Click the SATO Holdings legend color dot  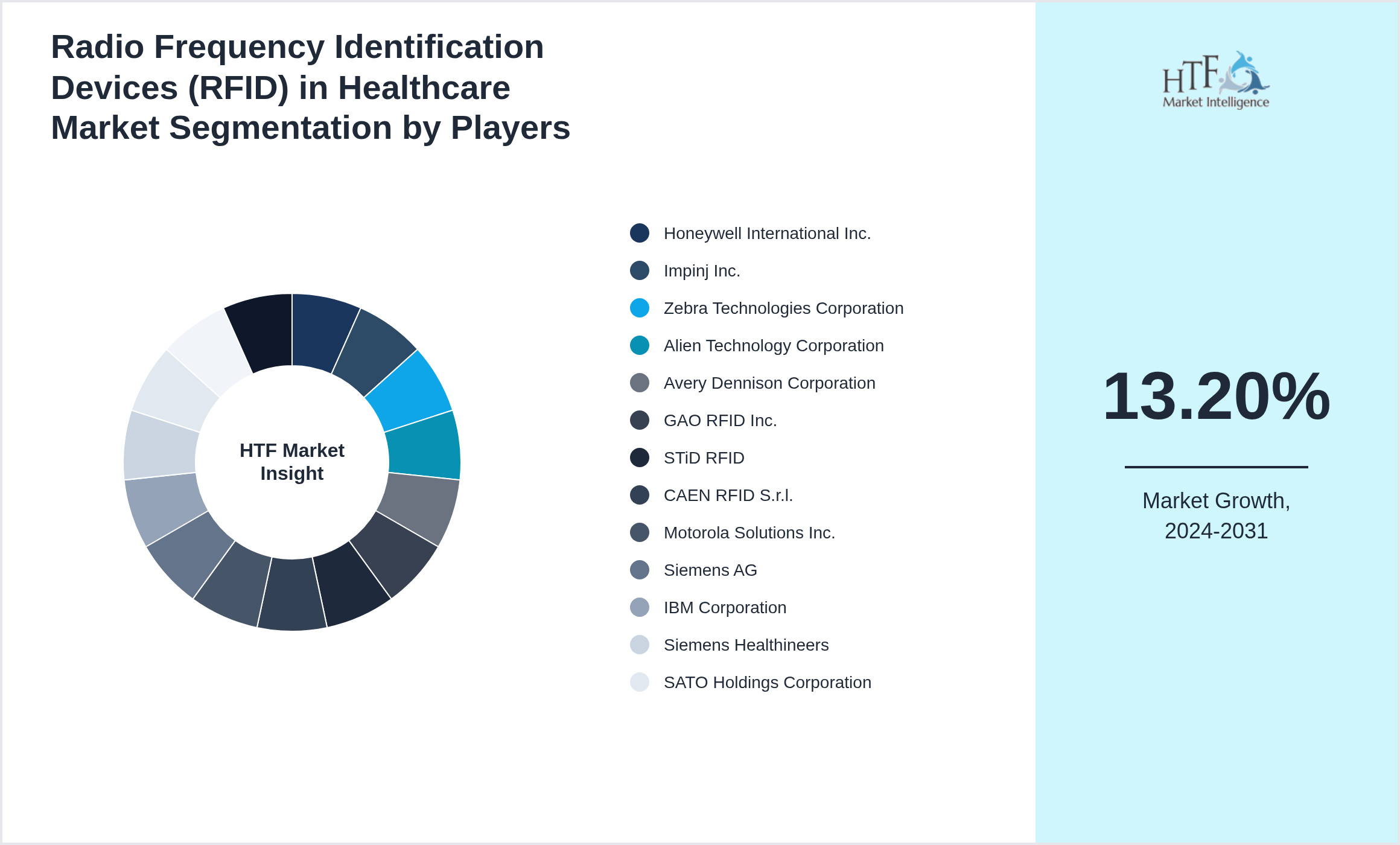point(640,682)
